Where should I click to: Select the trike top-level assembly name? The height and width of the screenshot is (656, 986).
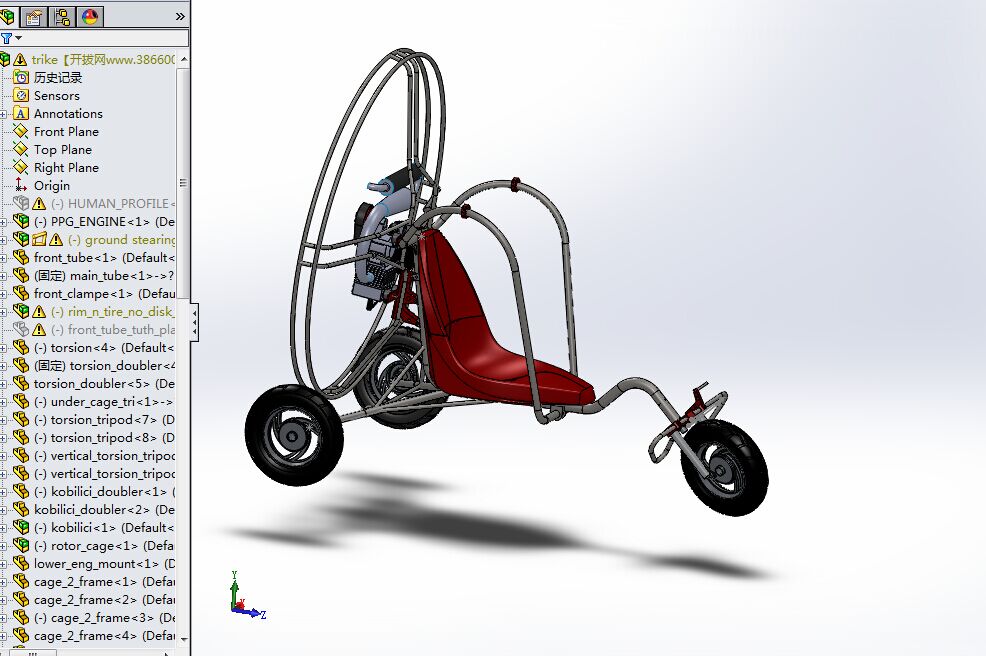(103, 59)
